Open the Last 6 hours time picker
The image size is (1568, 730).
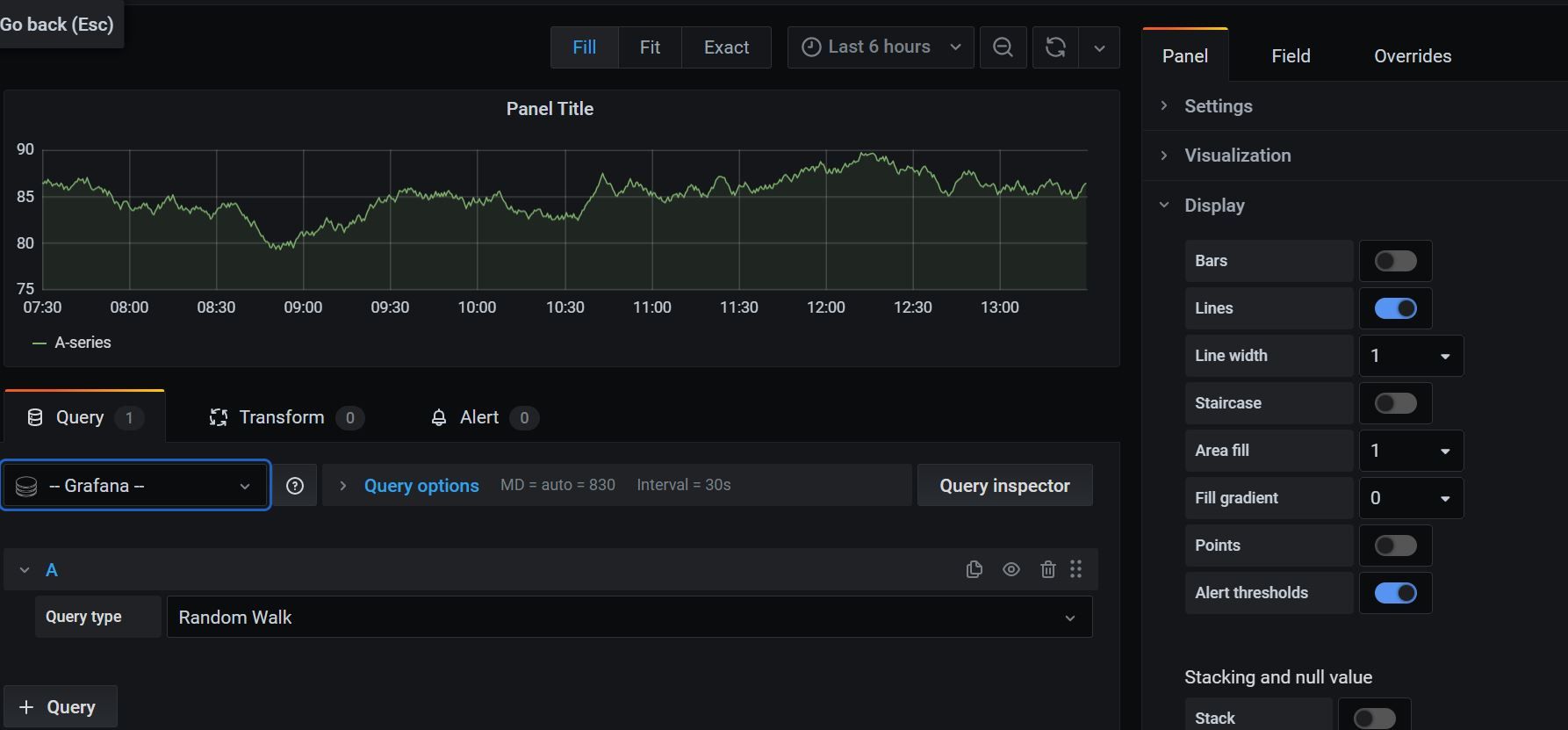coord(880,47)
